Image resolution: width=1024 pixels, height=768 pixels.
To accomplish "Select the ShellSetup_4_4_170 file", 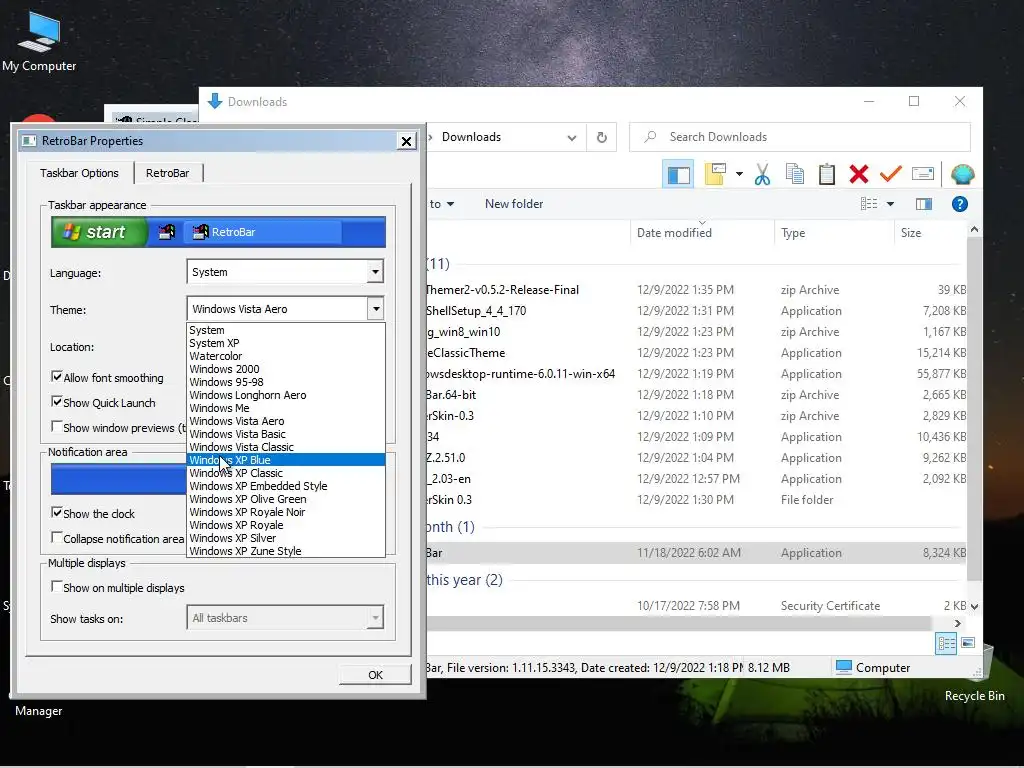I will 696,311.
